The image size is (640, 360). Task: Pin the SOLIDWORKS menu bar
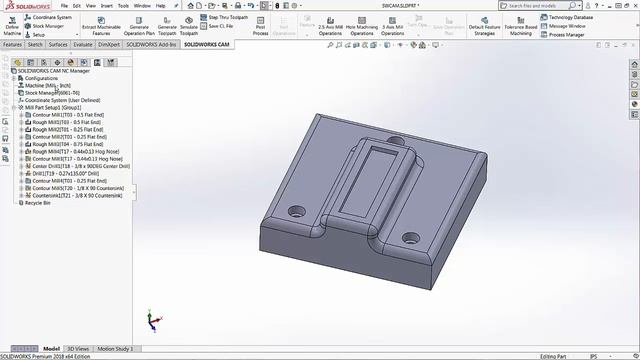click(x=176, y=6)
